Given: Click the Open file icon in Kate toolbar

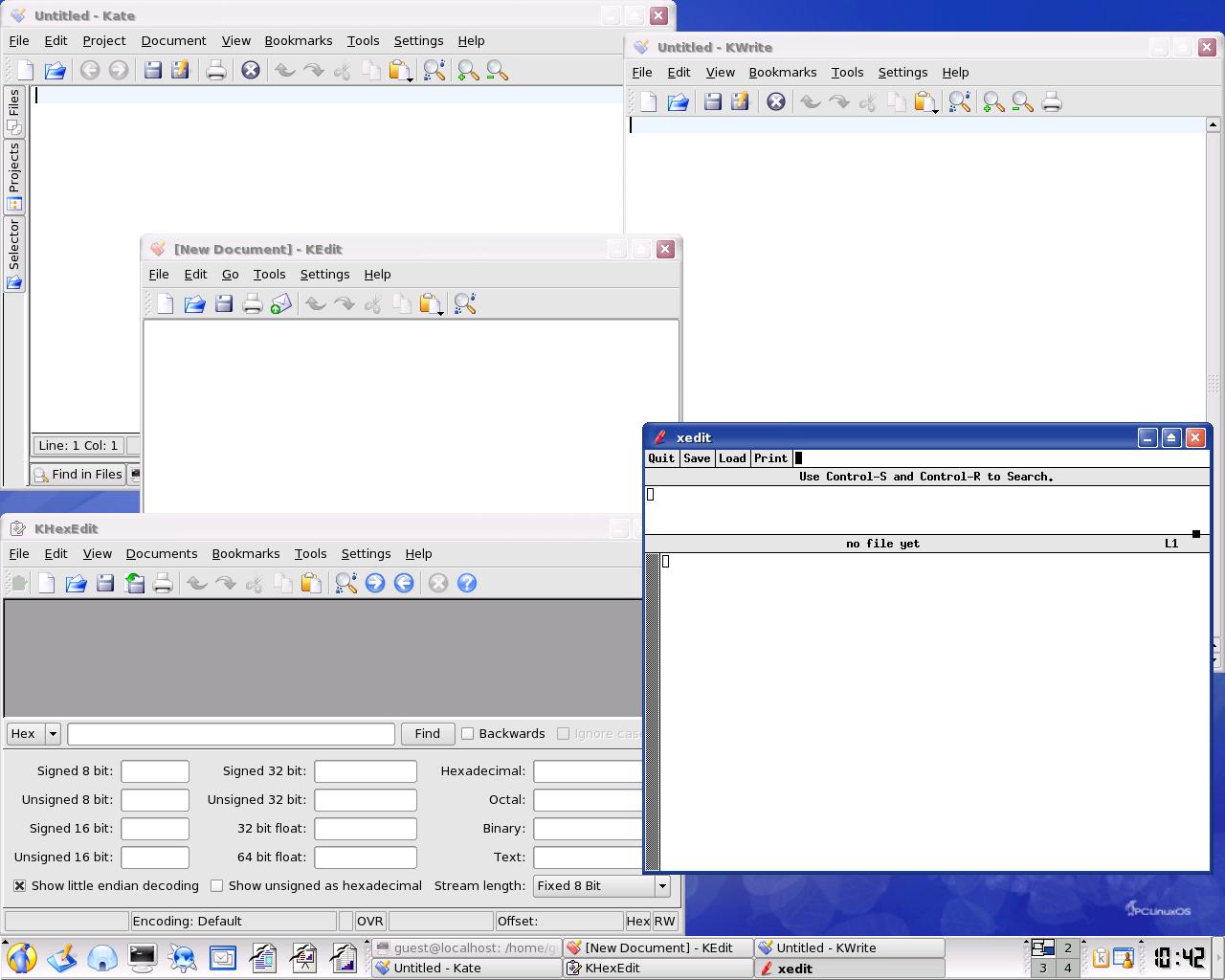Looking at the screenshot, I should click(x=55, y=70).
